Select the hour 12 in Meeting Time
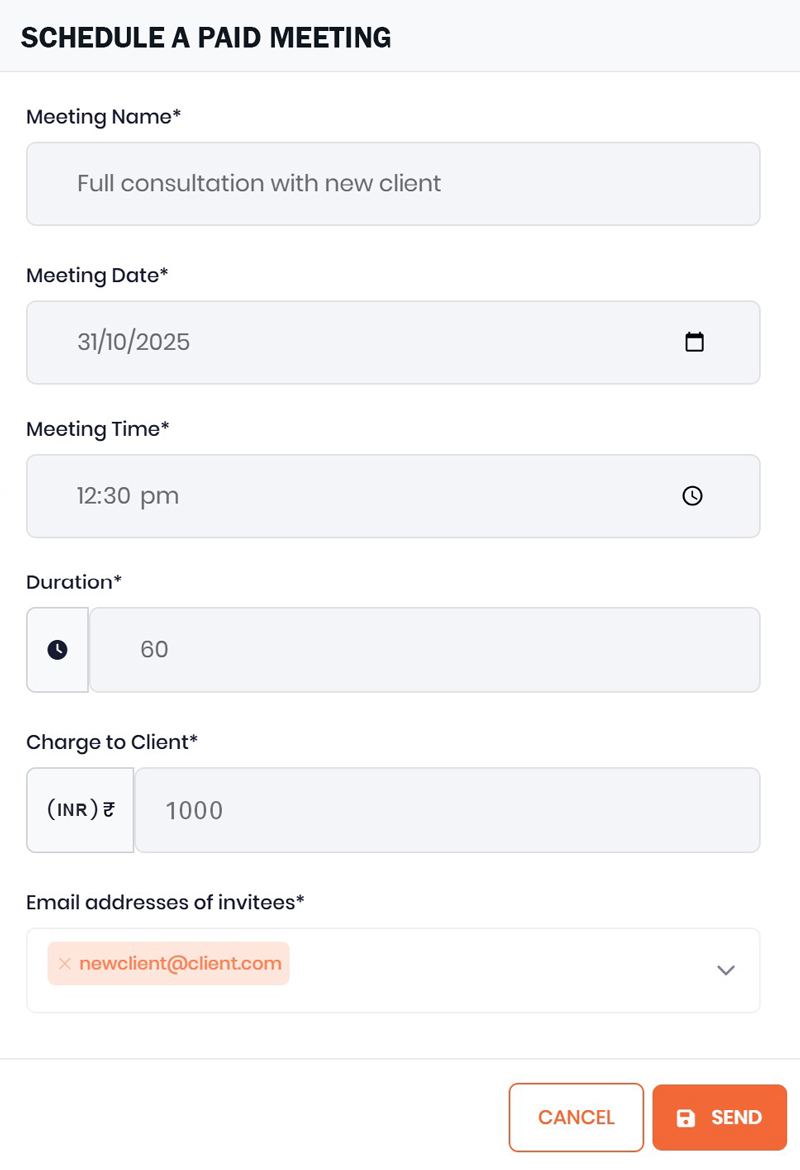The height and width of the screenshot is (1170, 800). (x=88, y=495)
